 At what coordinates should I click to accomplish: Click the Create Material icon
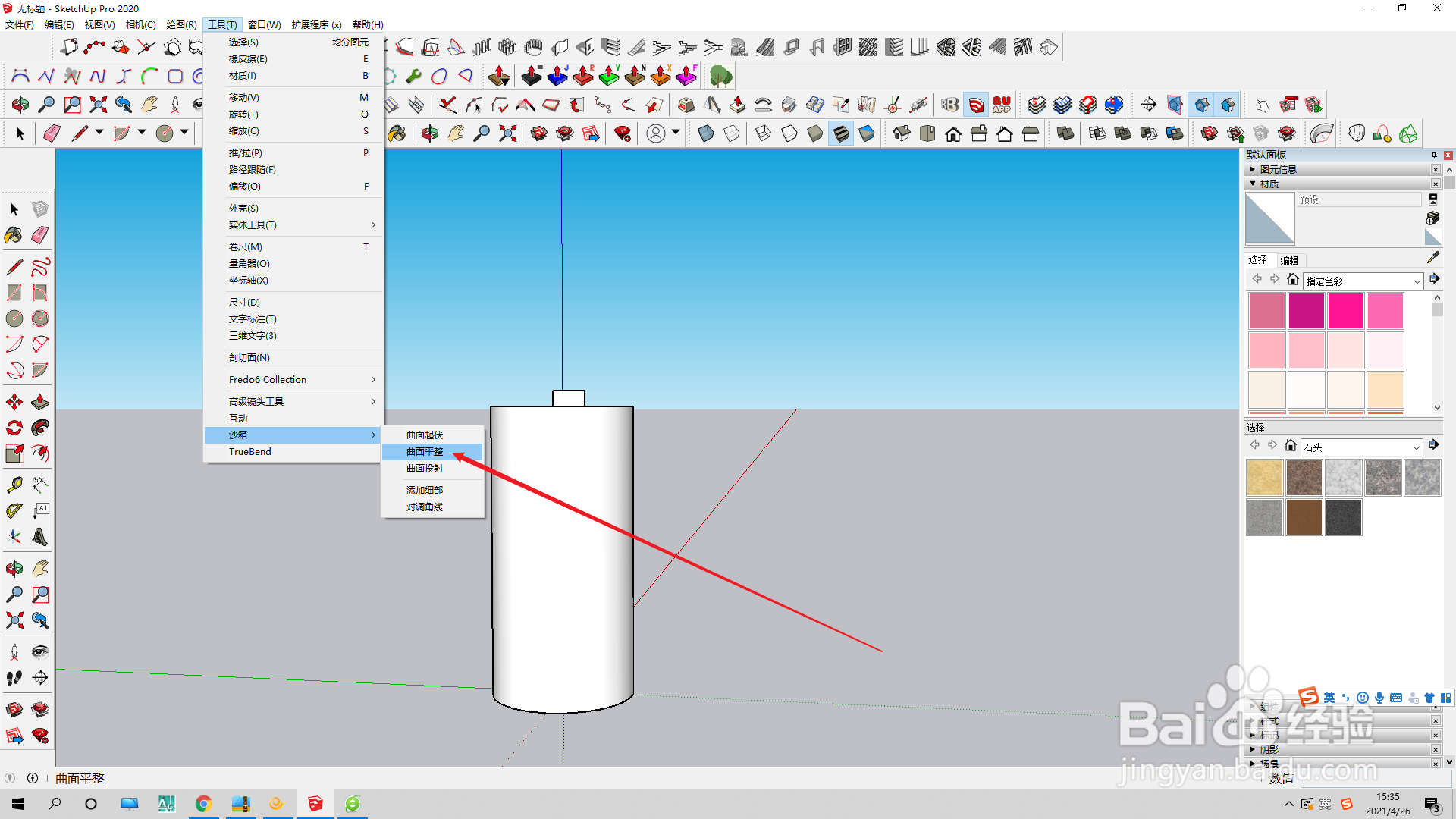coord(1432,218)
